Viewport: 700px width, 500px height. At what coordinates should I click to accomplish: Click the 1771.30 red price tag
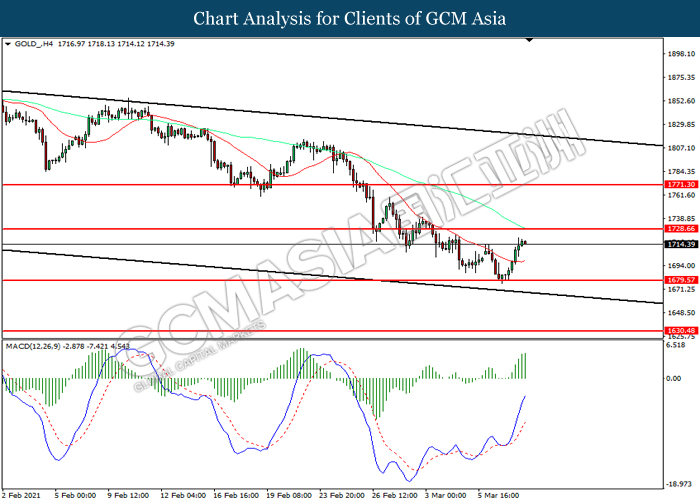coord(679,185)
